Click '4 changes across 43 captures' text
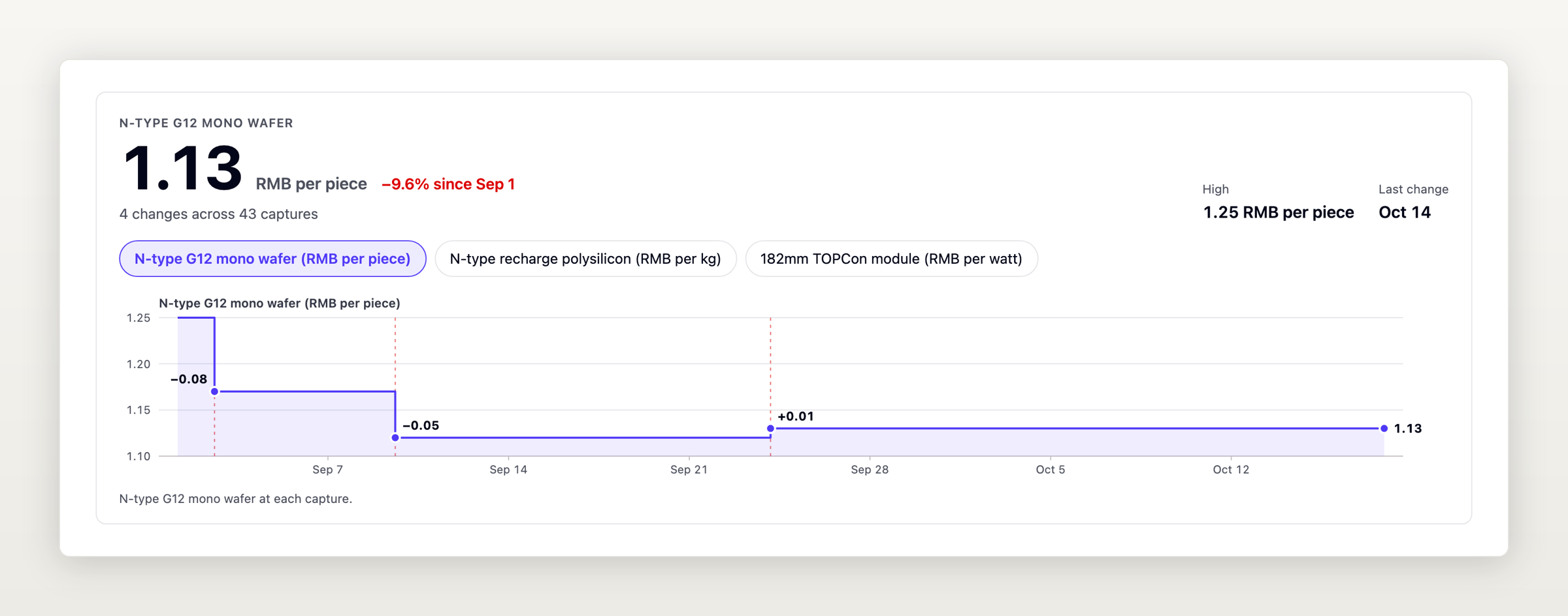This screenshot has height=616, width=1568. tap(218, 214)
